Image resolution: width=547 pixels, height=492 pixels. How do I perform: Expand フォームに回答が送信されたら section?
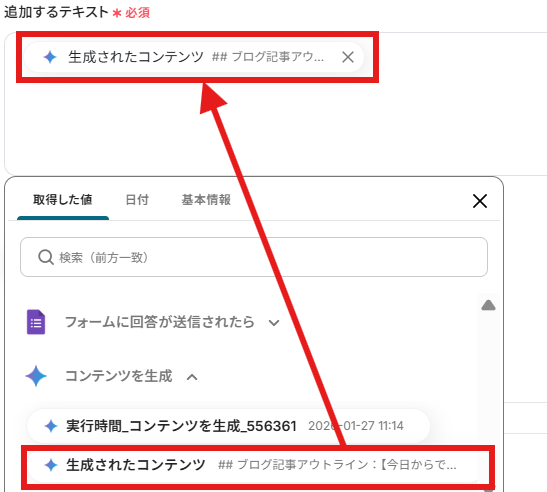pos(160,322)
